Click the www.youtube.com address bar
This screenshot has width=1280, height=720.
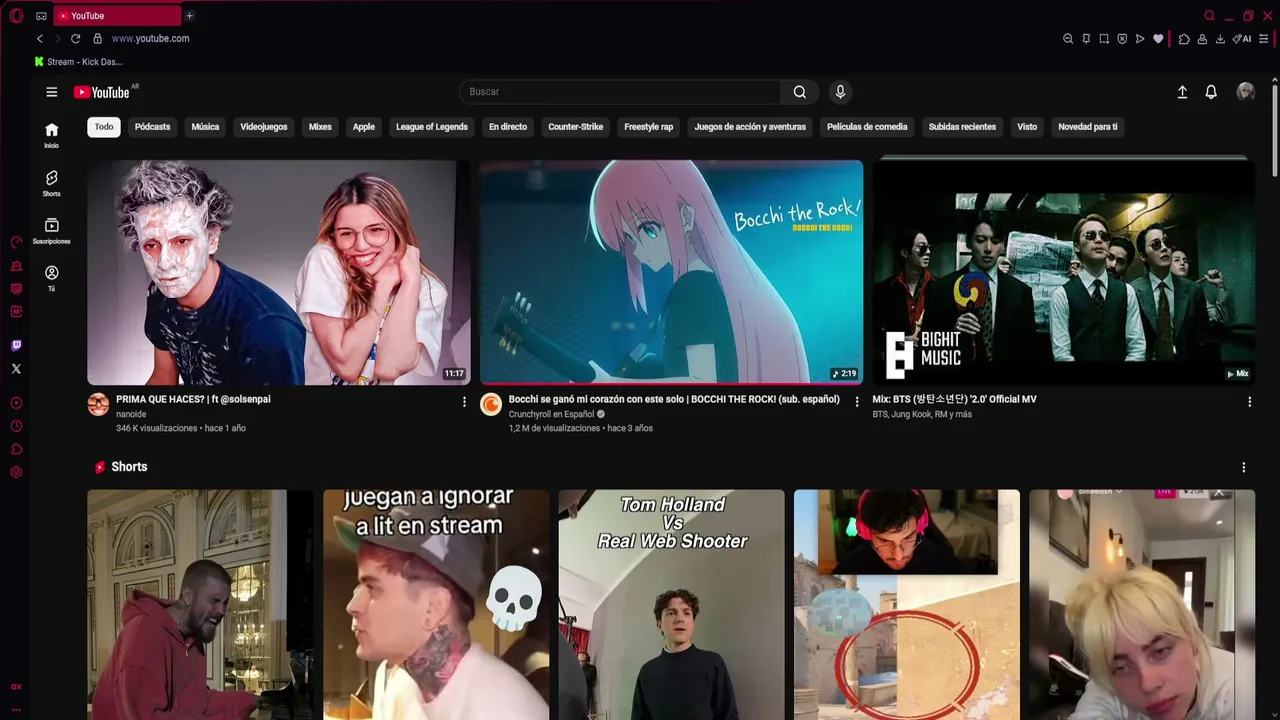point(150,39)
